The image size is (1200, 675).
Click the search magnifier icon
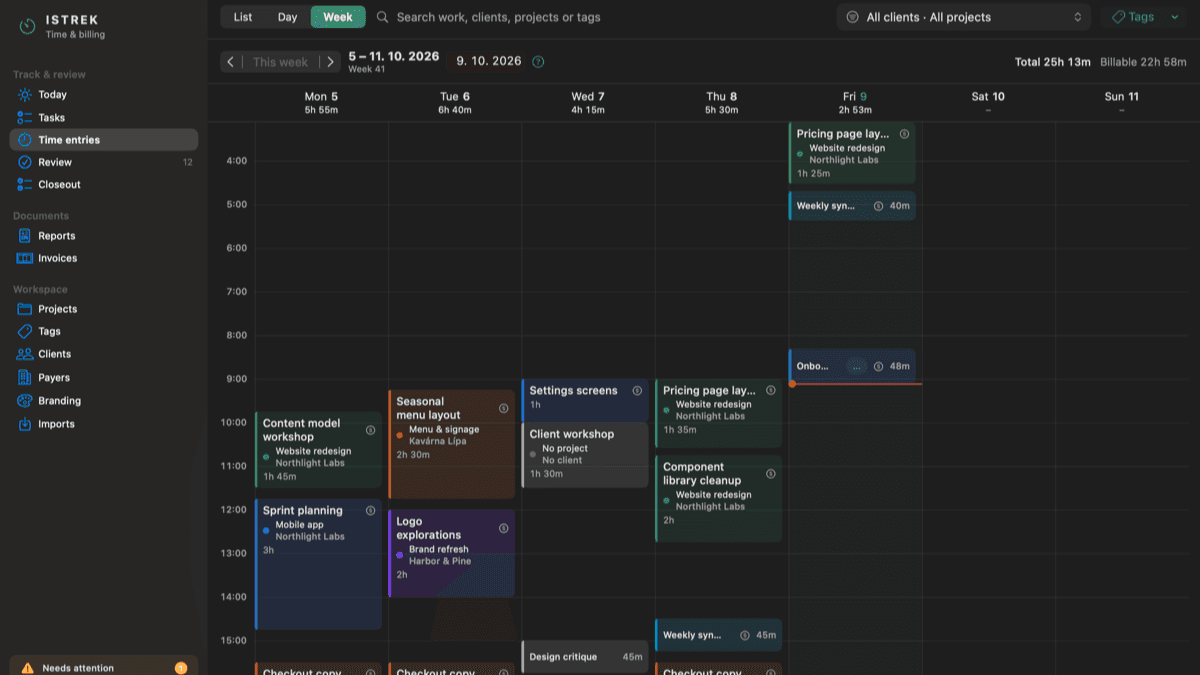pyautogui.click(x=382, y=17)
